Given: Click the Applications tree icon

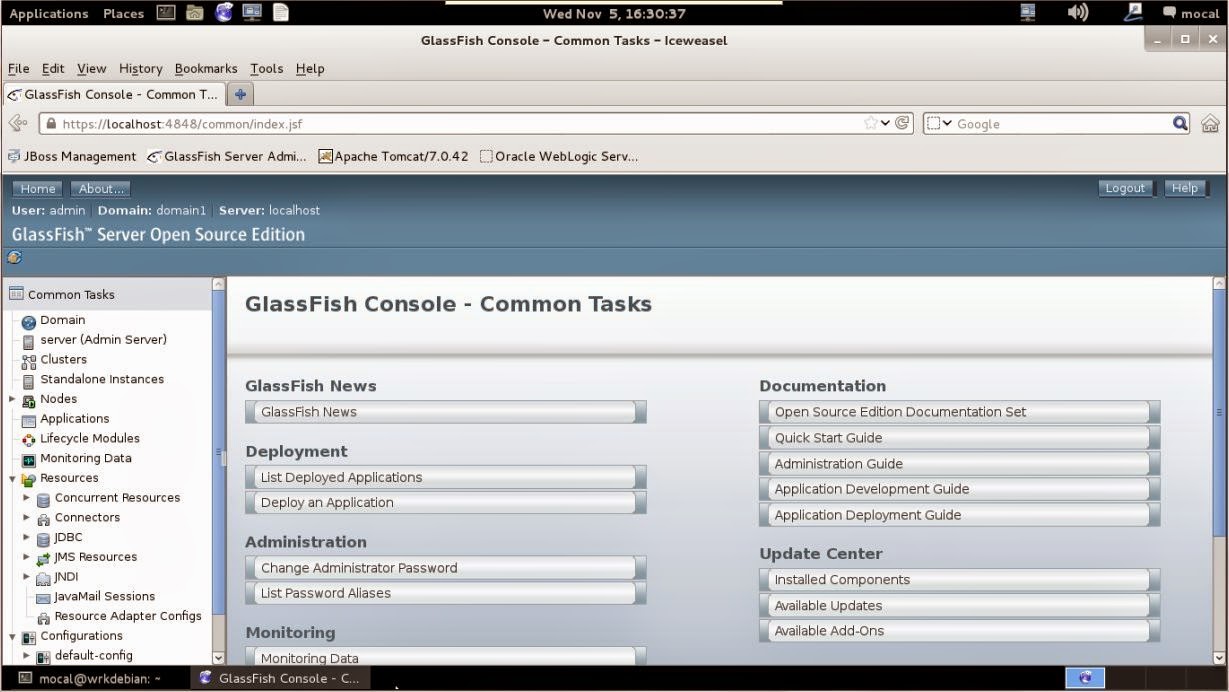Looking at the screenshot, I should pos(29,420).
